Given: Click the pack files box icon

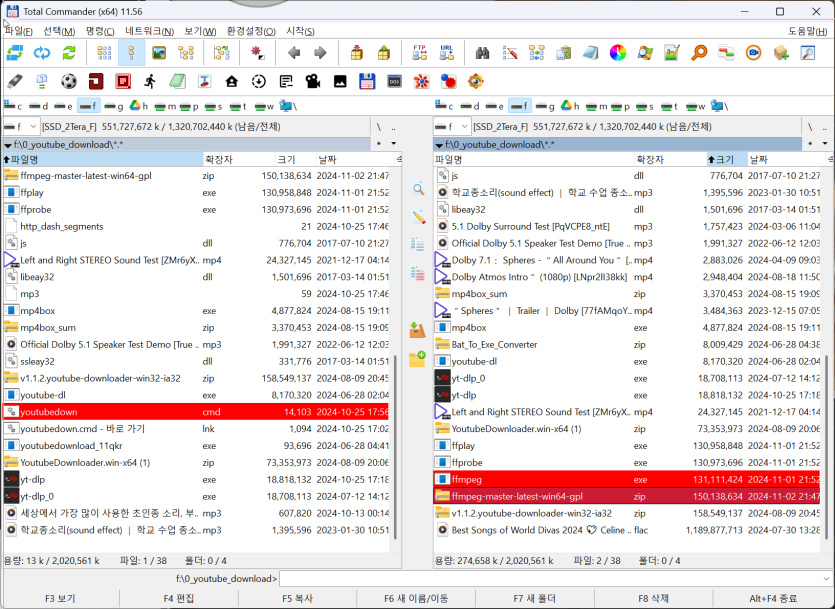Looking at the screenshot, I should coord(356,53).
